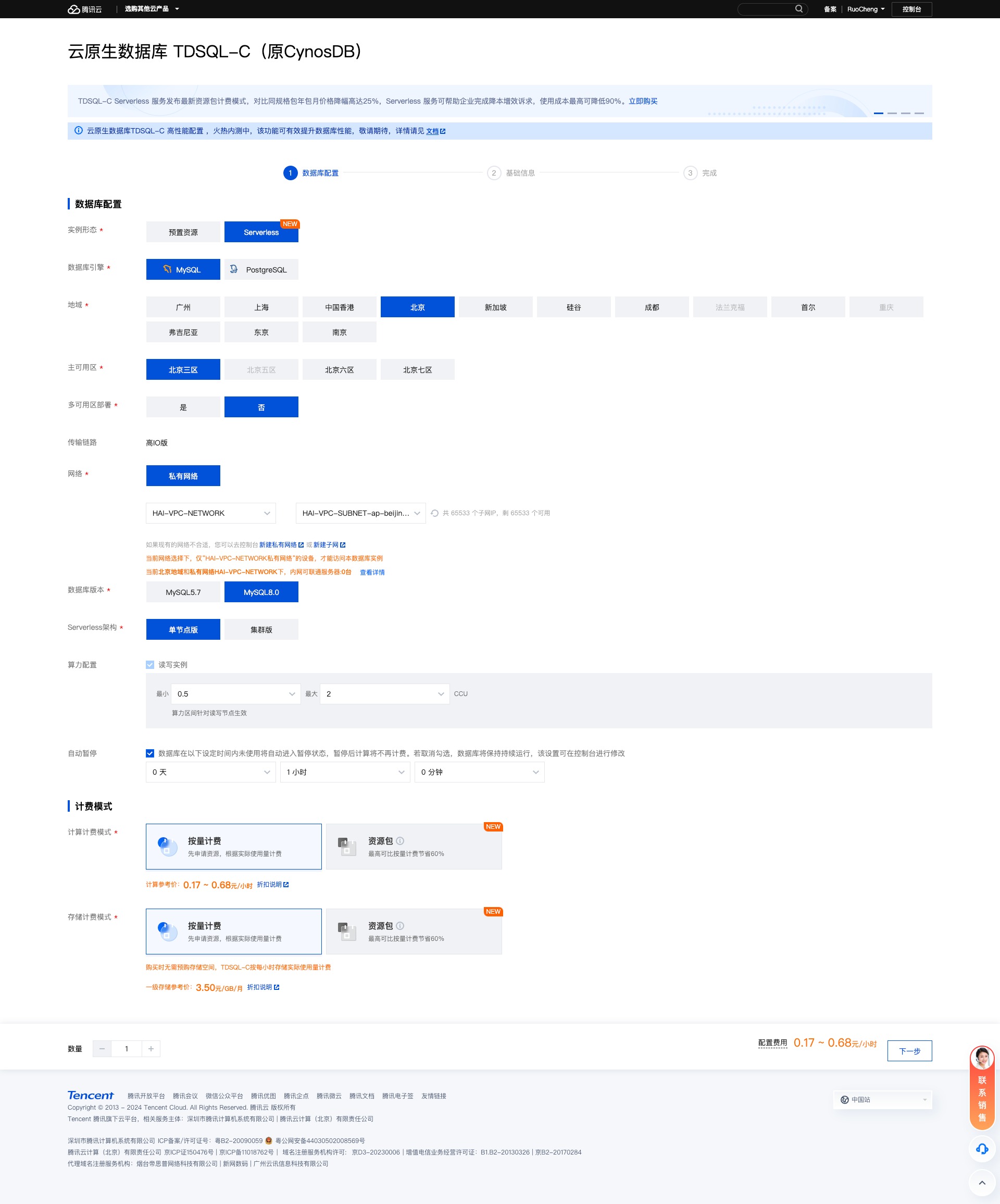1000x1204 pixels.
Task: Select 是 for multi-AZ deployment
Action: point(183,407)
